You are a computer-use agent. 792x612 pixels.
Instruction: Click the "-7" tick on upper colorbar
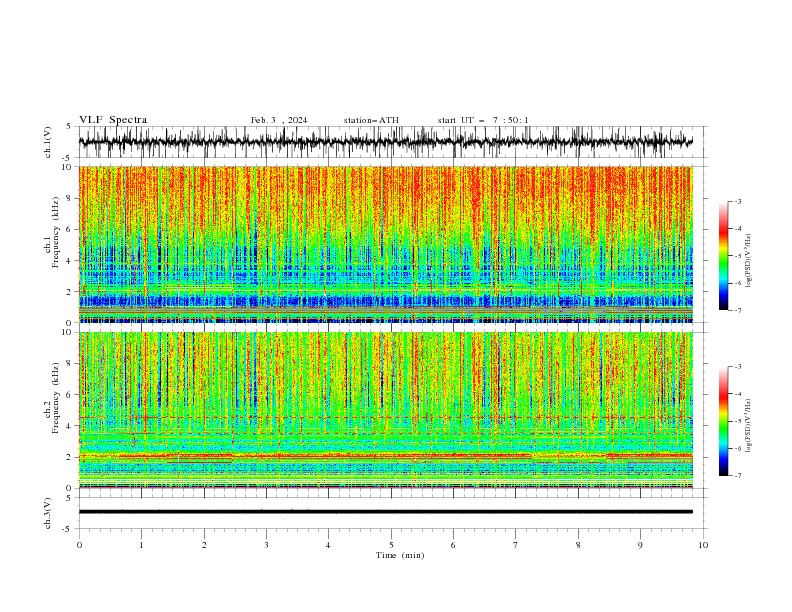[x=737, y=311]
